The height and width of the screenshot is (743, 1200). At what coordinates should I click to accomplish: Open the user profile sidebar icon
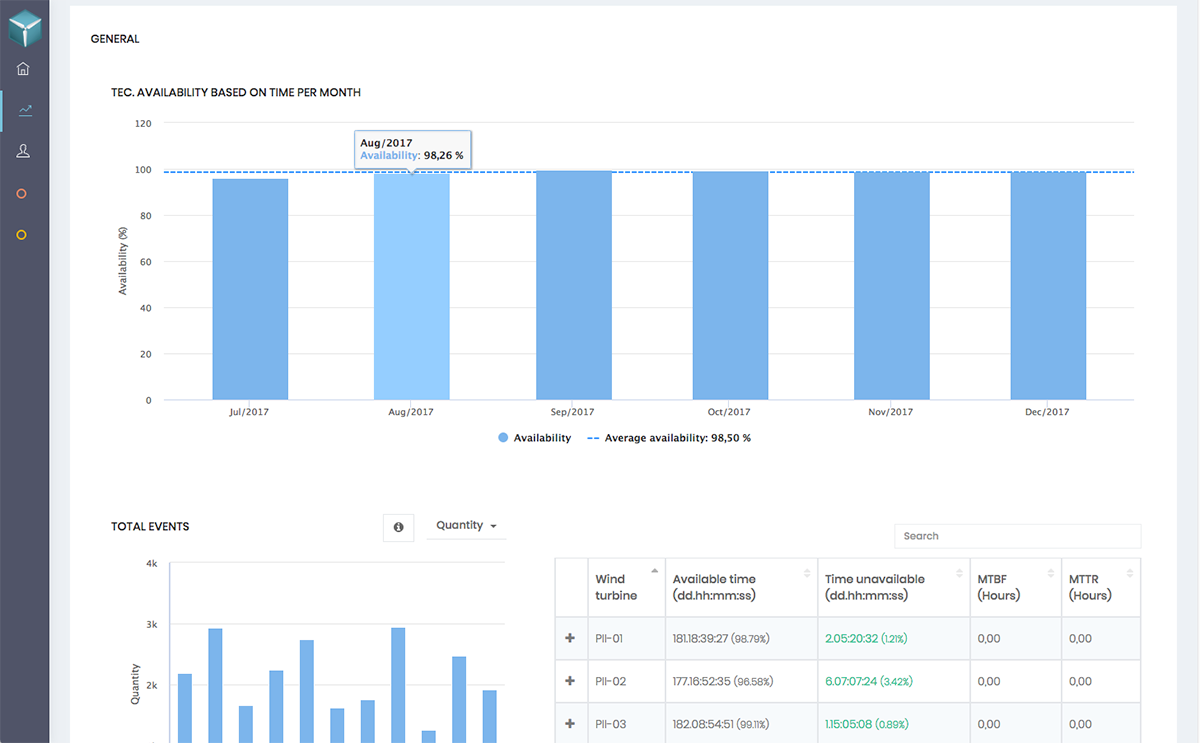tap(23, 151)
